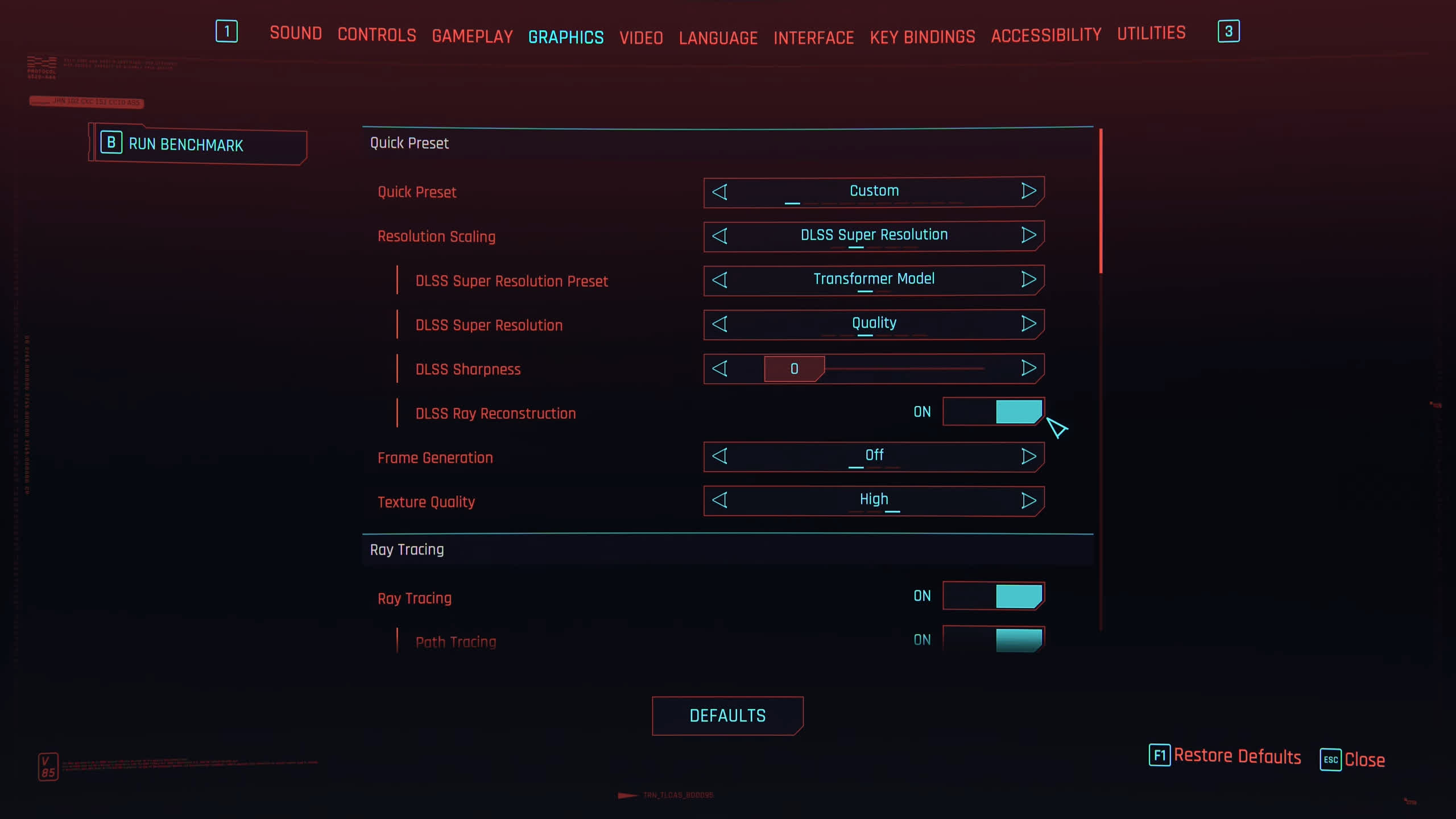
Task: Disable the Ray Tracing switch
Action: click(993, 596)
